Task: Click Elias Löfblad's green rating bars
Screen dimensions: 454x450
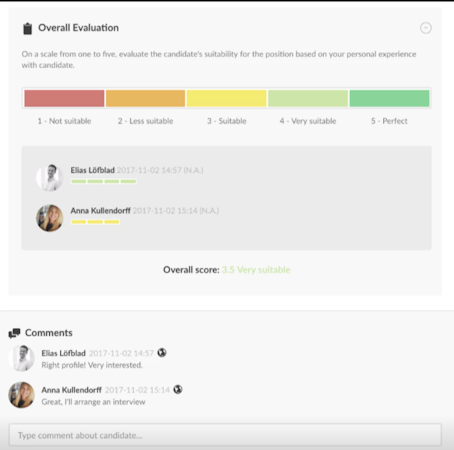Action: [104, 181]
